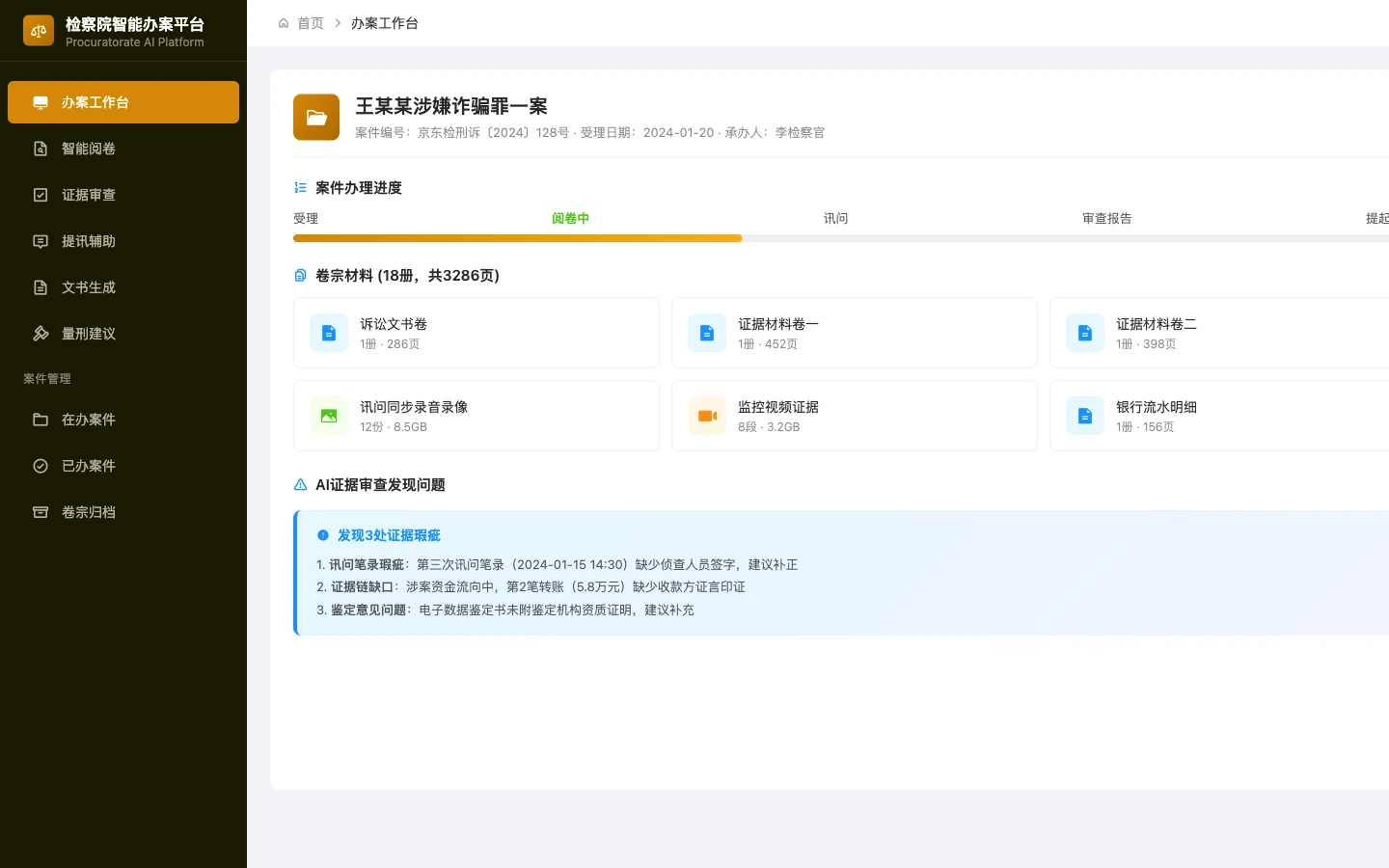This screenshot has height=868, width=1389.
Task: Click the file icon beside 文书生成
Action: click(41, 287)
